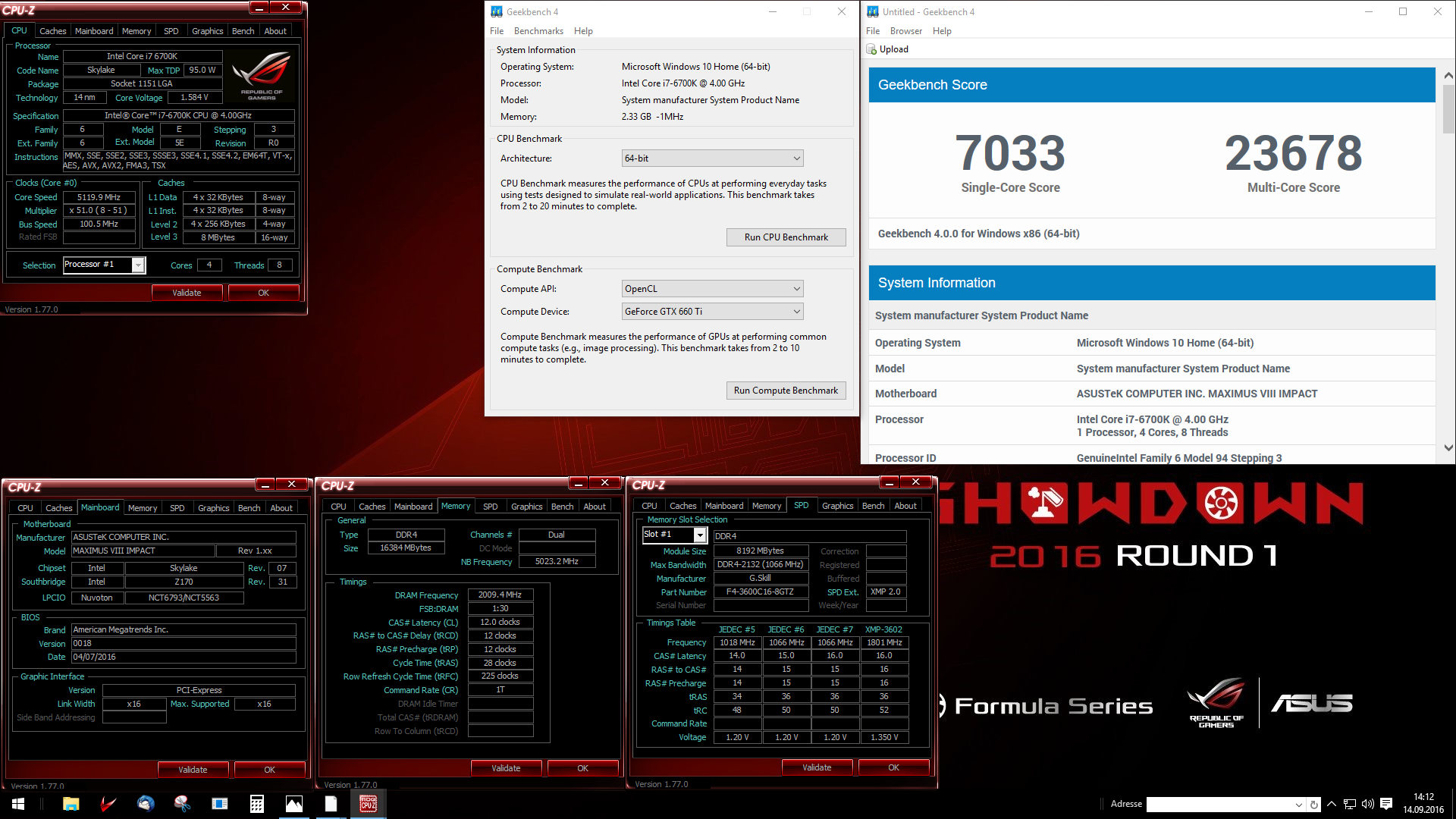Open About tab in CPU-Z Mainboard window

point(281,508)
